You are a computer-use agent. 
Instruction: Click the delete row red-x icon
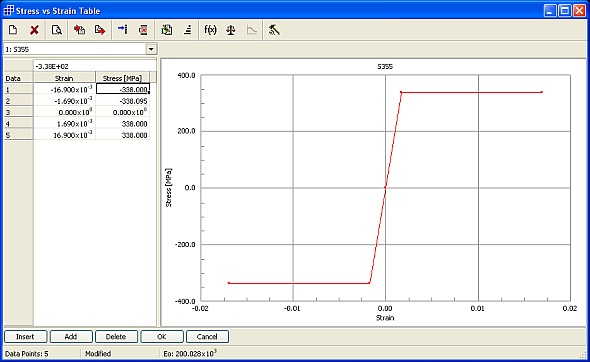point(143,30)
